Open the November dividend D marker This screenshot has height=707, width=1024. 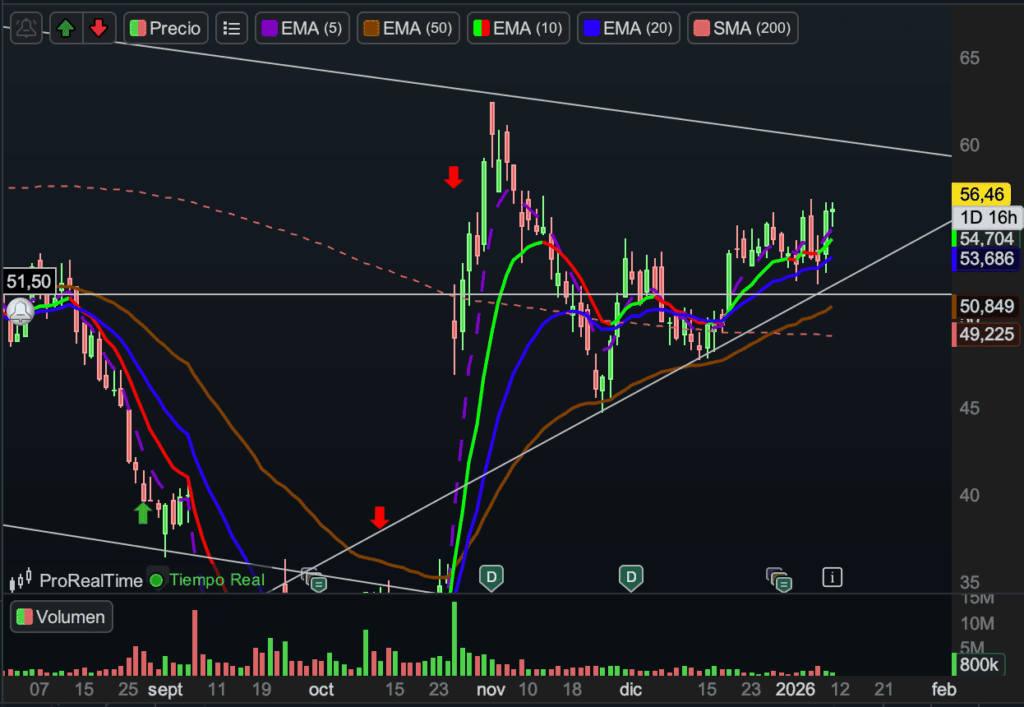pos(491,576)
